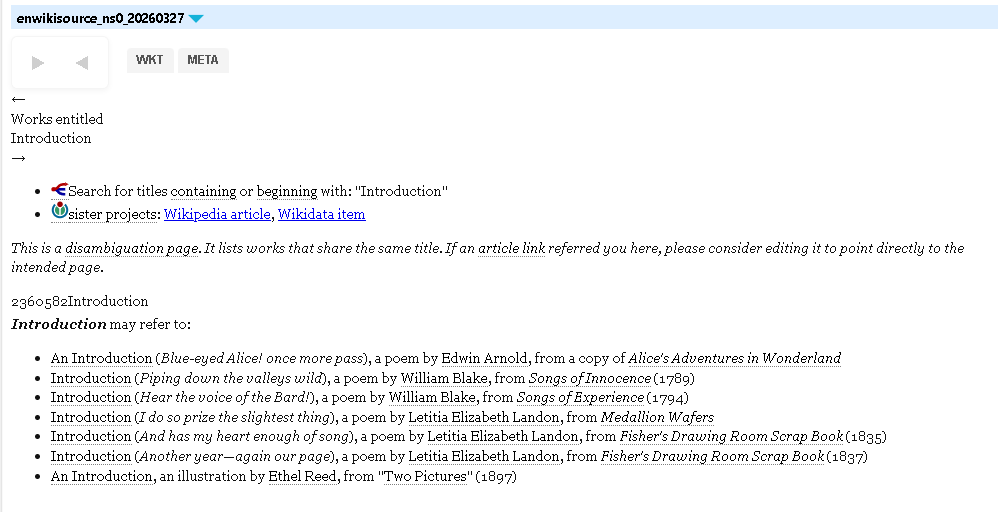Open the enwikisource dictionary dropdown arrow

pos(196,18)
